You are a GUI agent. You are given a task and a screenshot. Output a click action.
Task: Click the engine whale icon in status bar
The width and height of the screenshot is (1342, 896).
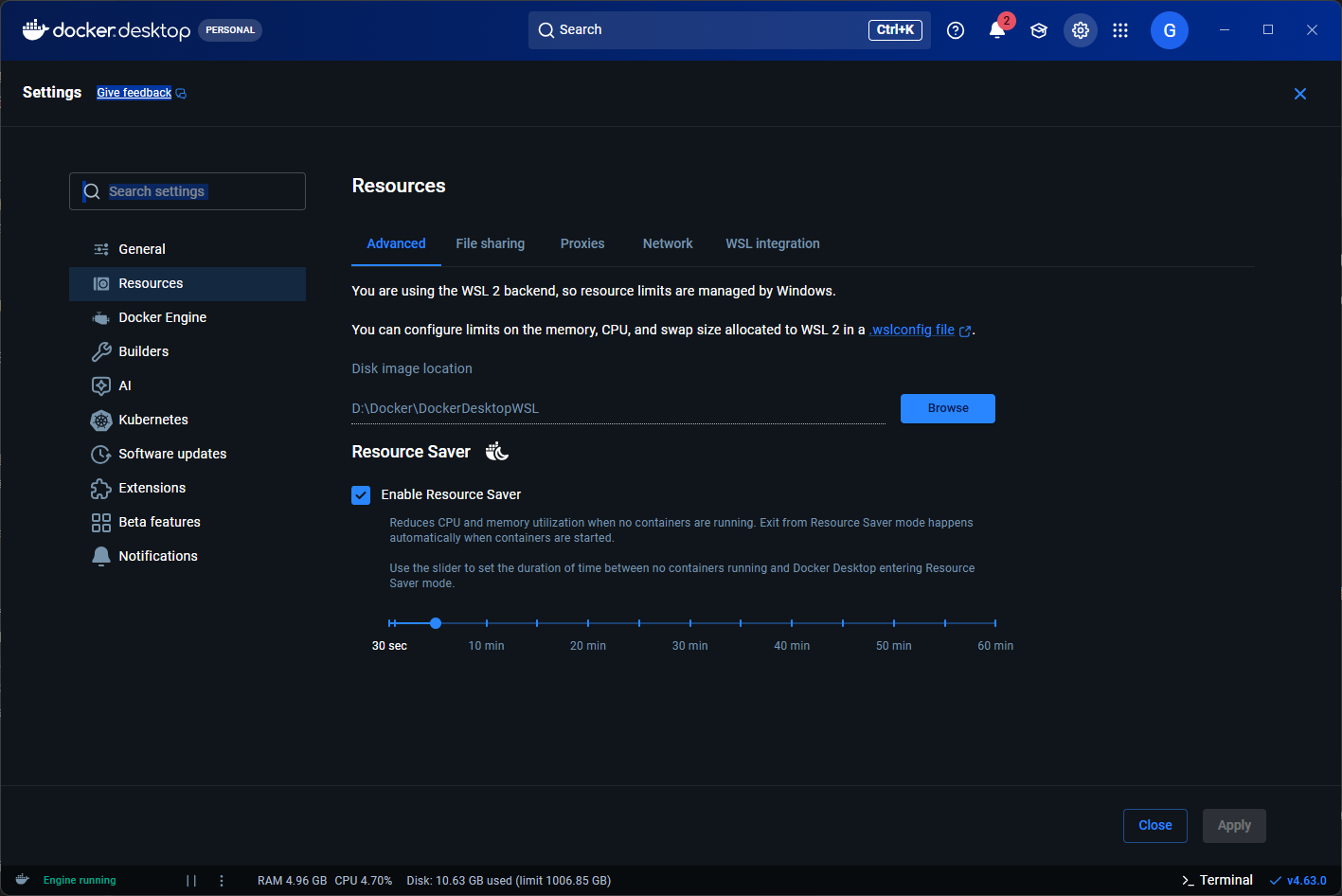pyautogui.click(x=22, y=880)
